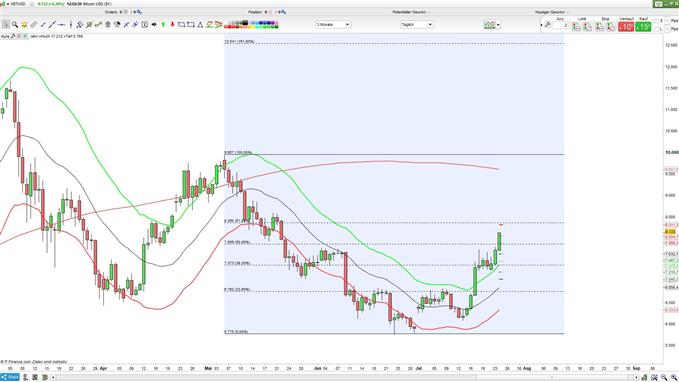Toggle the checkbox beside Kurs label

point(19,36)
